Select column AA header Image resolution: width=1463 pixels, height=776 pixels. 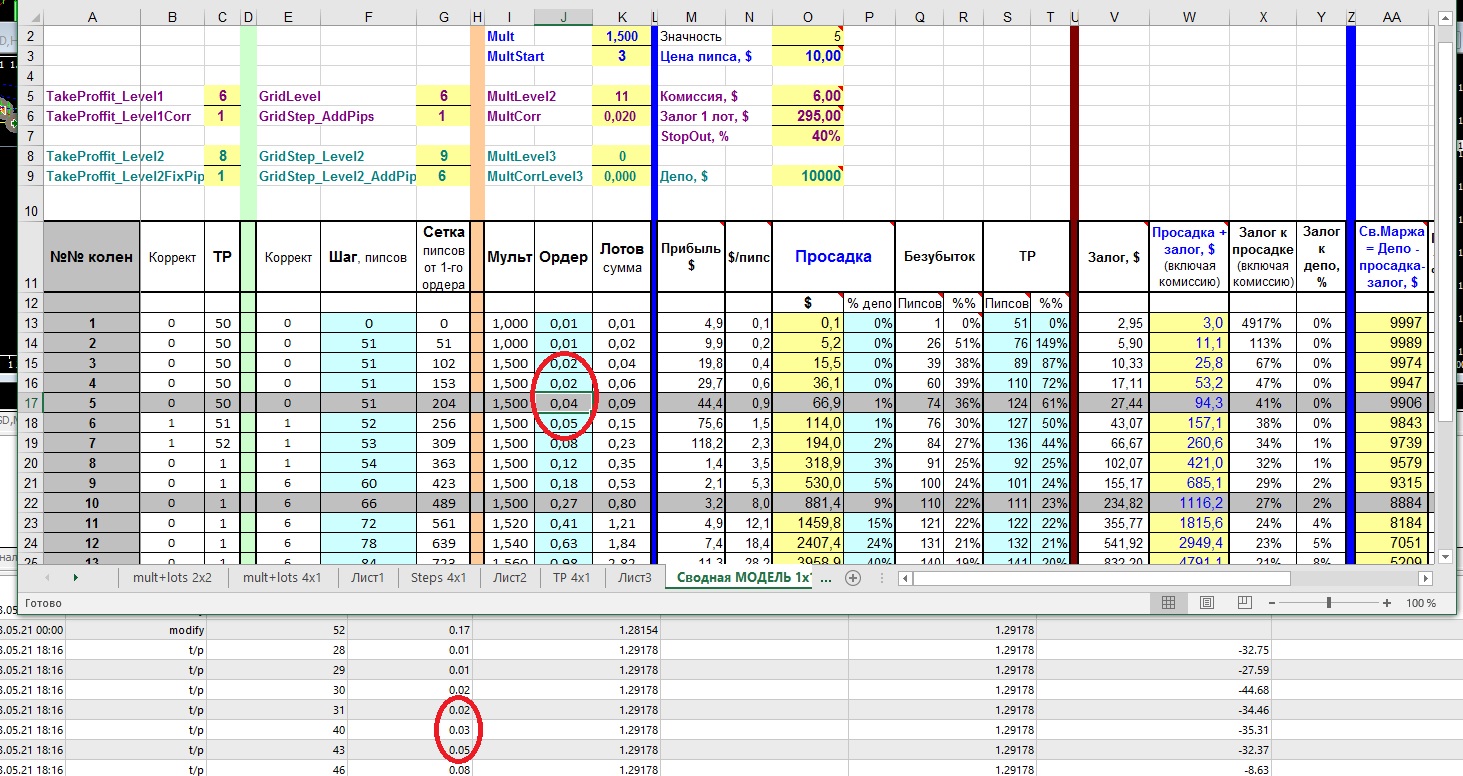tap(1391, 17)
